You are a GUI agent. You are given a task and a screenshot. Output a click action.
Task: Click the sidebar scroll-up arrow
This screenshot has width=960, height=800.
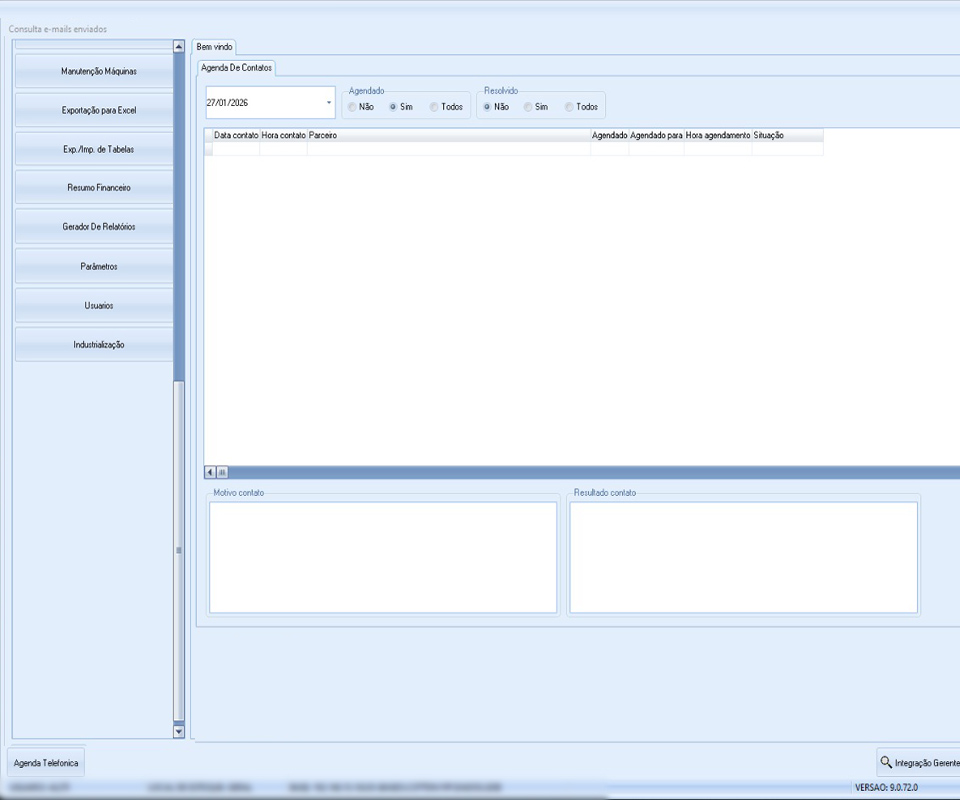[179, 46]
